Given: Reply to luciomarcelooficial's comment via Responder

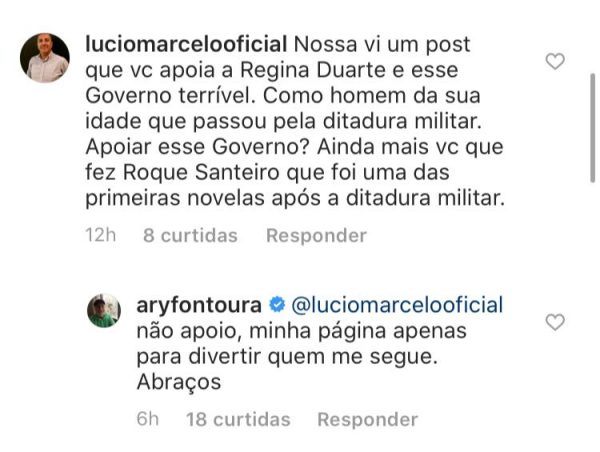Looking at the screenshot, I should point(316,235).
